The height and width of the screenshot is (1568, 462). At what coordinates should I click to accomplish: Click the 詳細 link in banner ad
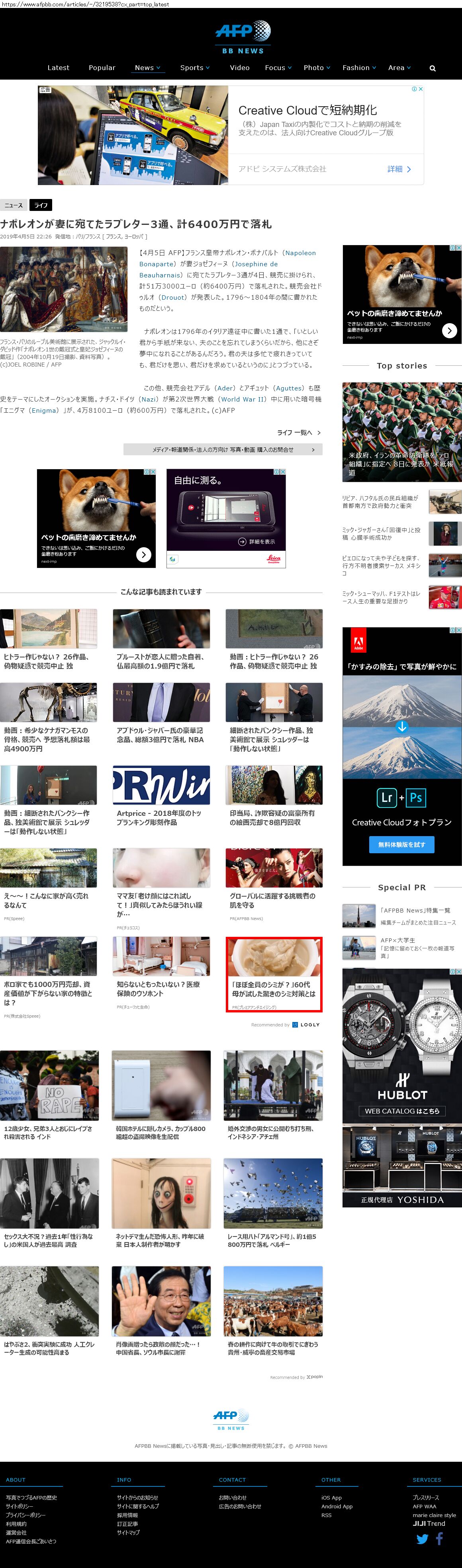[x=399, y=169]
